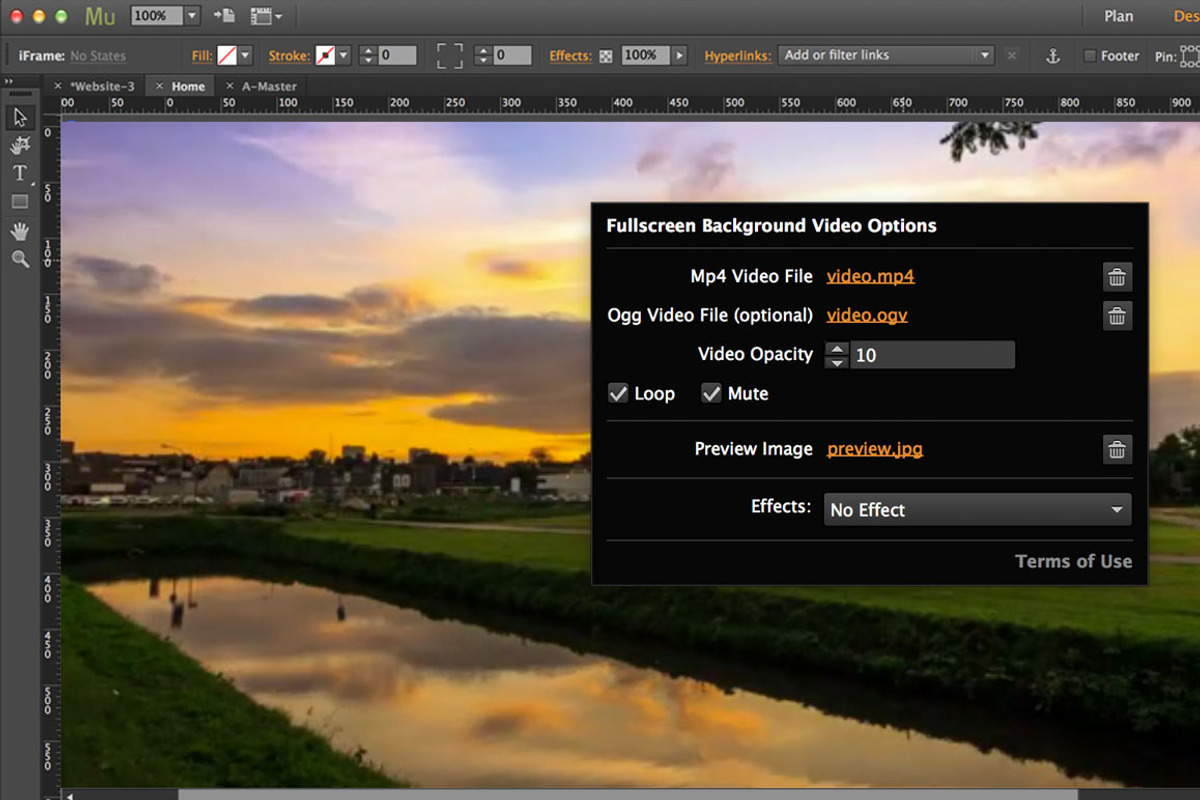Open the Plan view
1200x800 pixels.
(x=1119, y=15)
